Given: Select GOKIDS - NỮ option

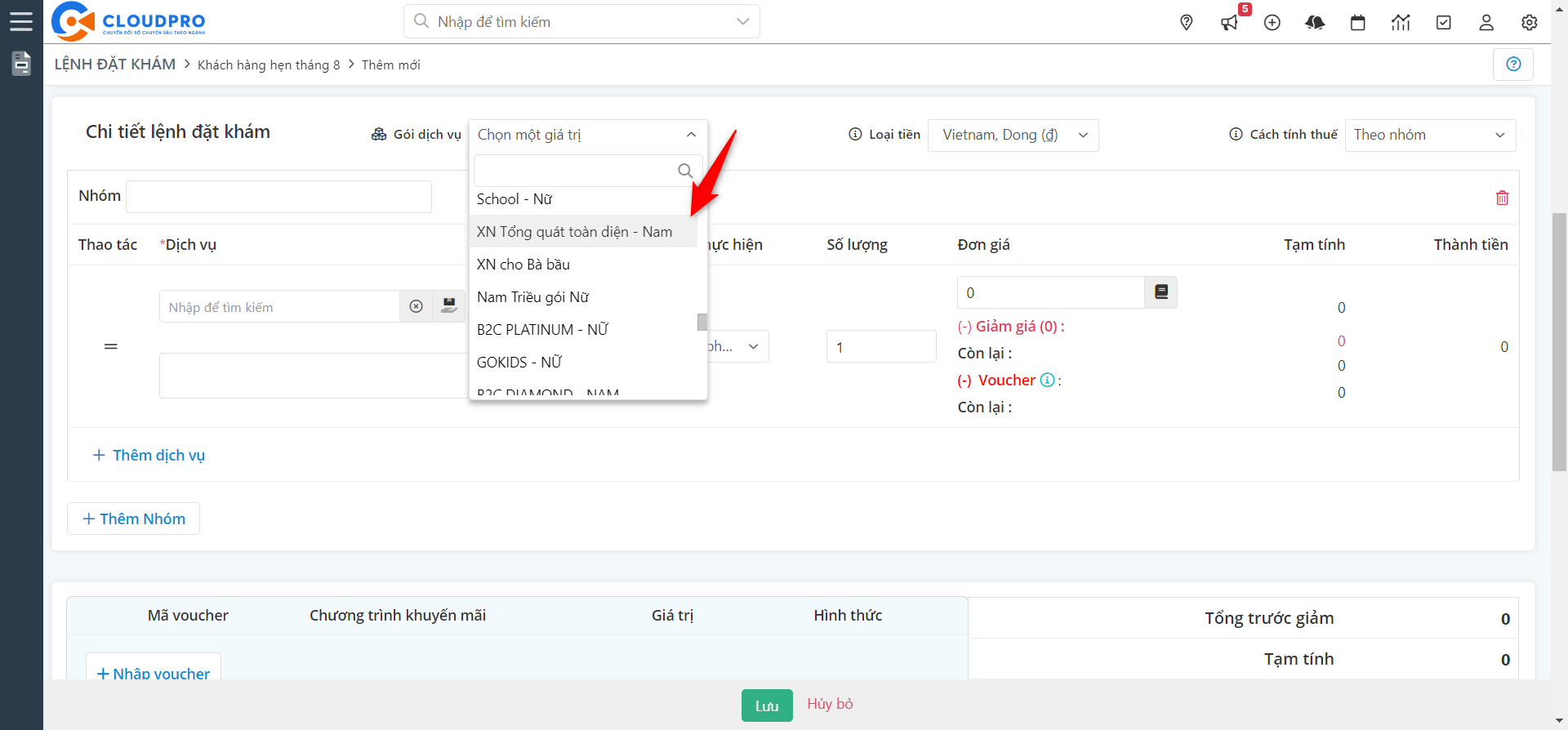Looking at the screenshot, I should 583,363.
